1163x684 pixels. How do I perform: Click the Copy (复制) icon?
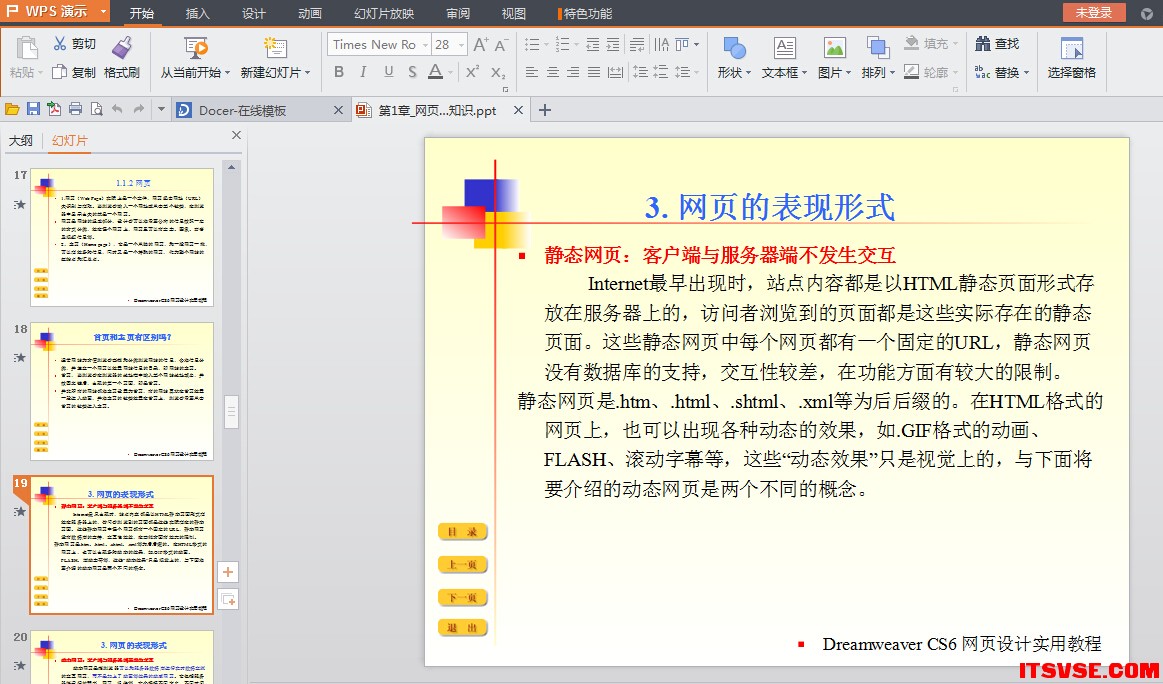point(59,72)
